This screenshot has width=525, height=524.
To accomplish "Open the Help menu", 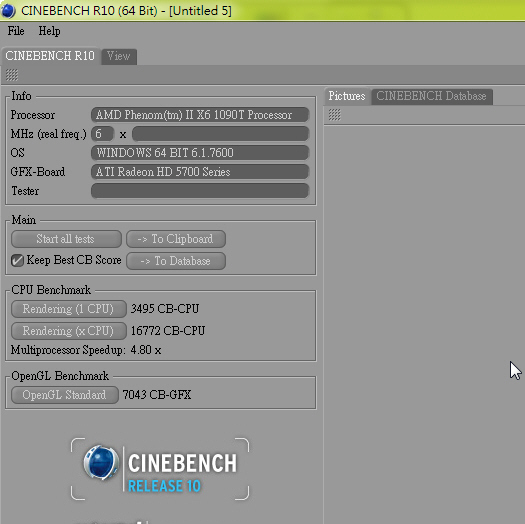I will click(x=49, y=31).
